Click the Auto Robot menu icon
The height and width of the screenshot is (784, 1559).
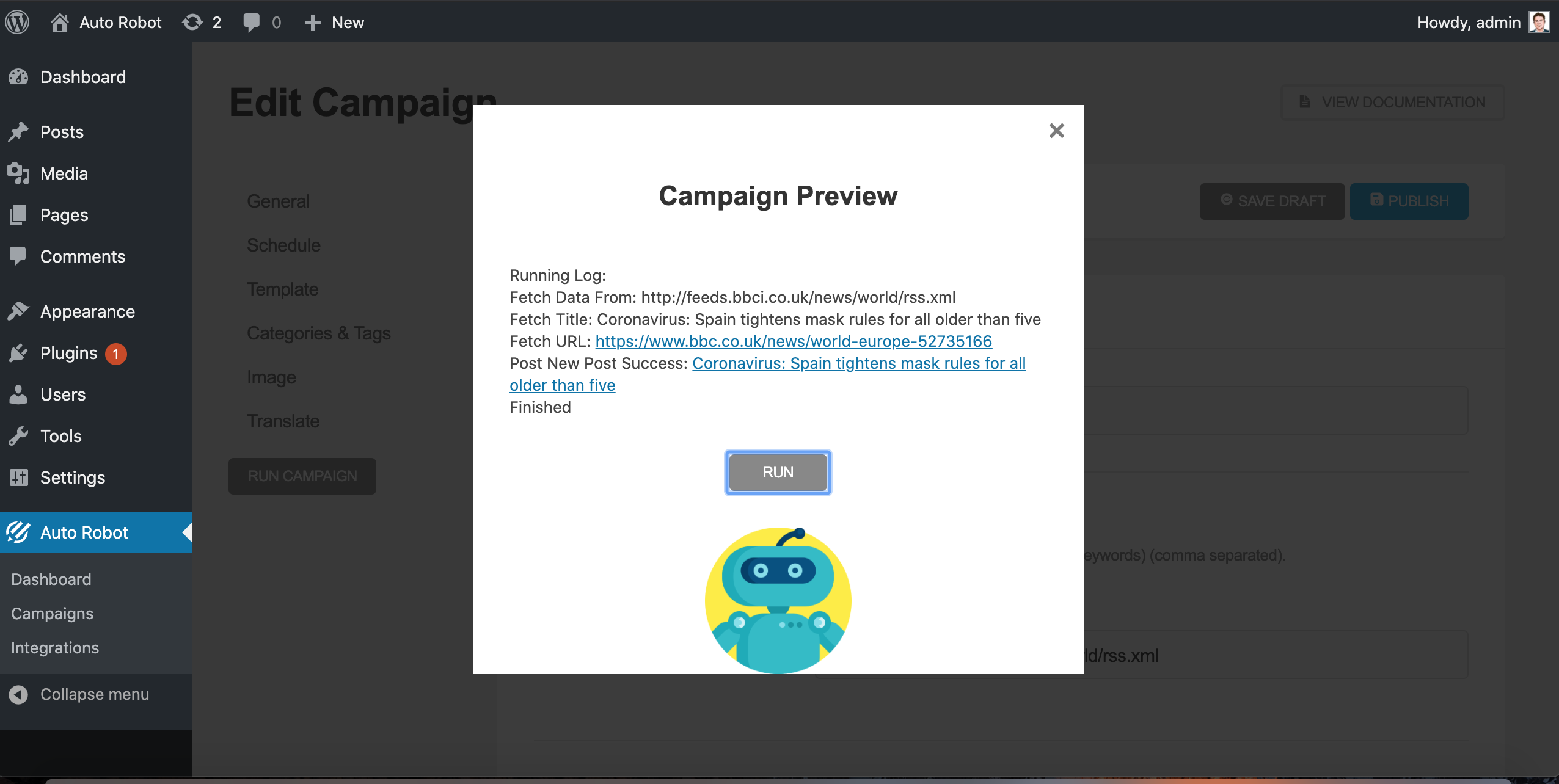tap(18, 532)
